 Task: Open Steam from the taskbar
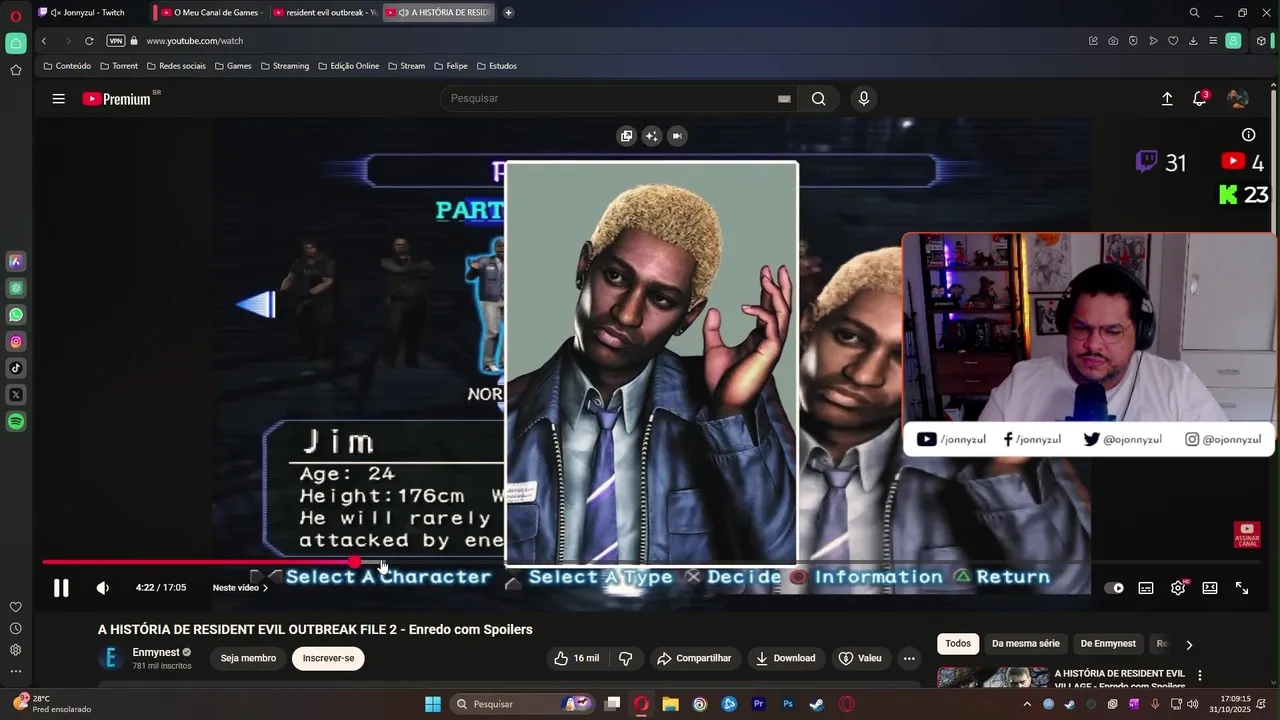(817, 704)
